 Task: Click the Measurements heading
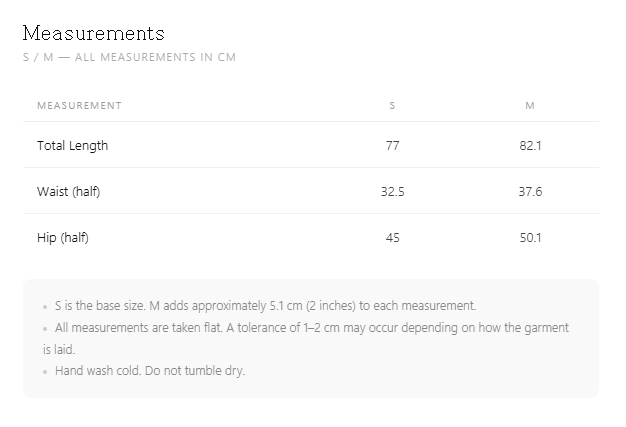tap(93, 33)
